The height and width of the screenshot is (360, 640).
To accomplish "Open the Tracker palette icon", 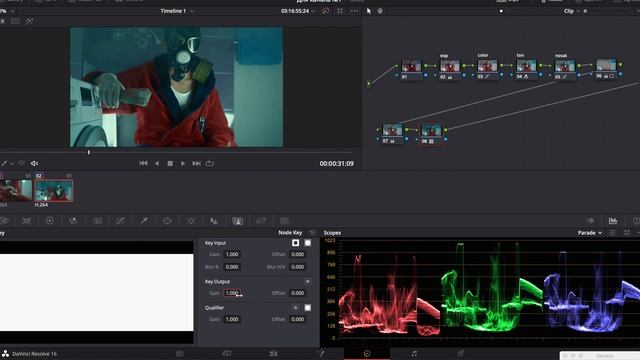I will pyautogui.click(x=191, y=221).
